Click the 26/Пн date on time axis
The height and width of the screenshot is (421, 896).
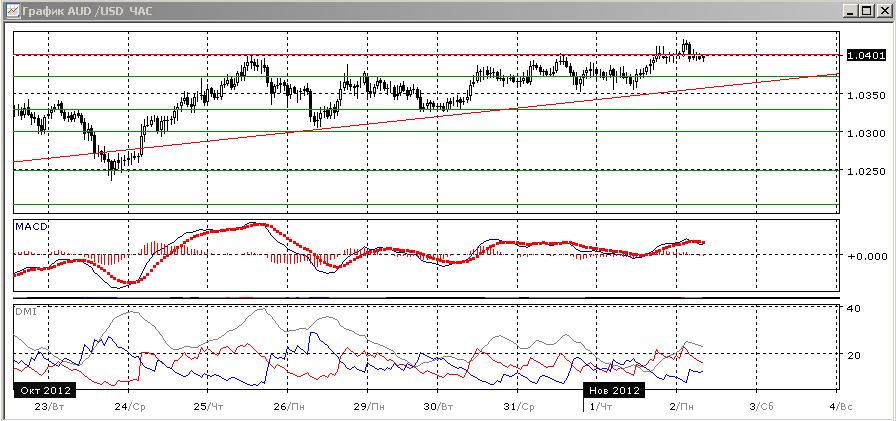click(288, 407)
